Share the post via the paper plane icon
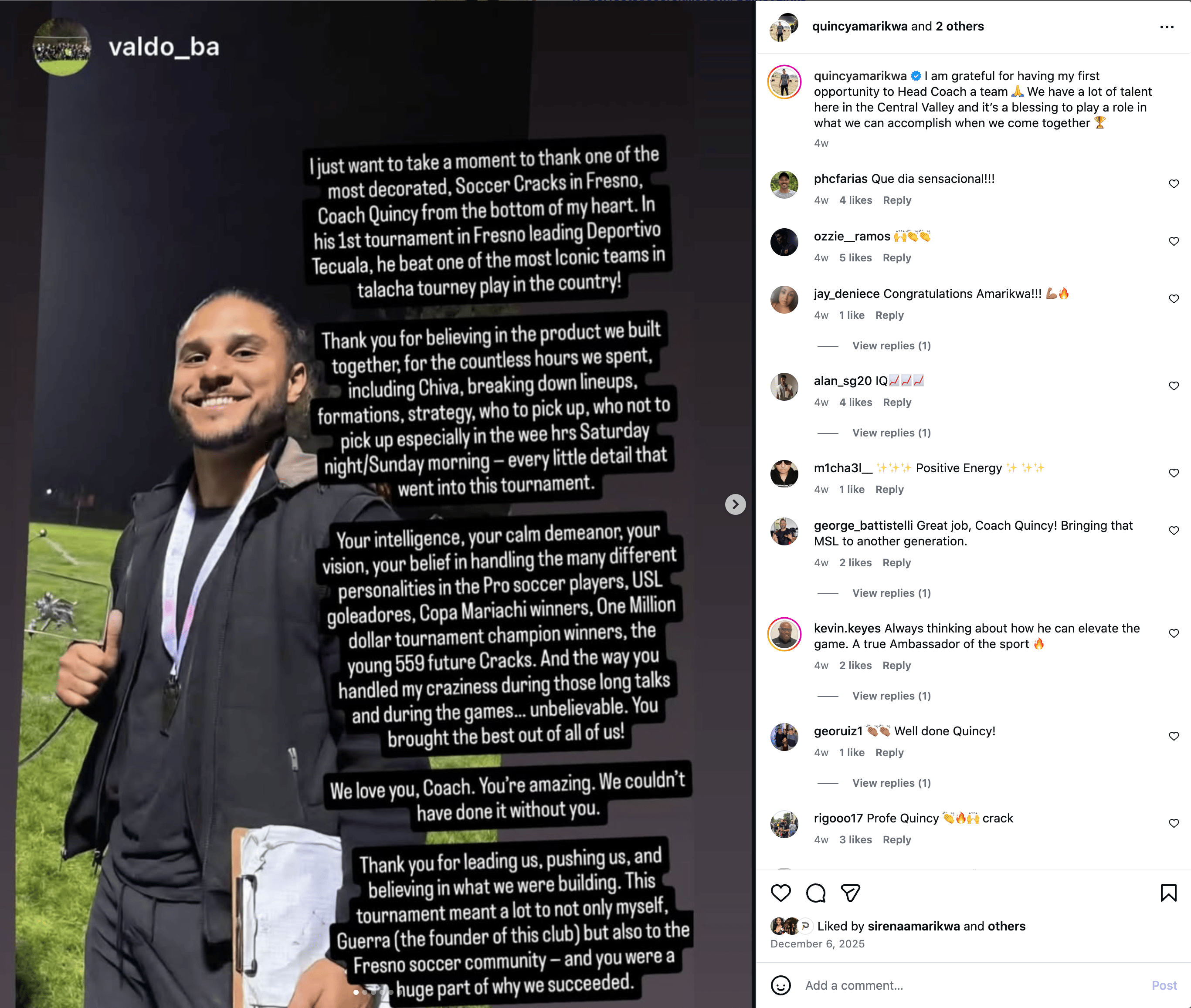Screen dimensions: 1191x1008 pos(850,893)
